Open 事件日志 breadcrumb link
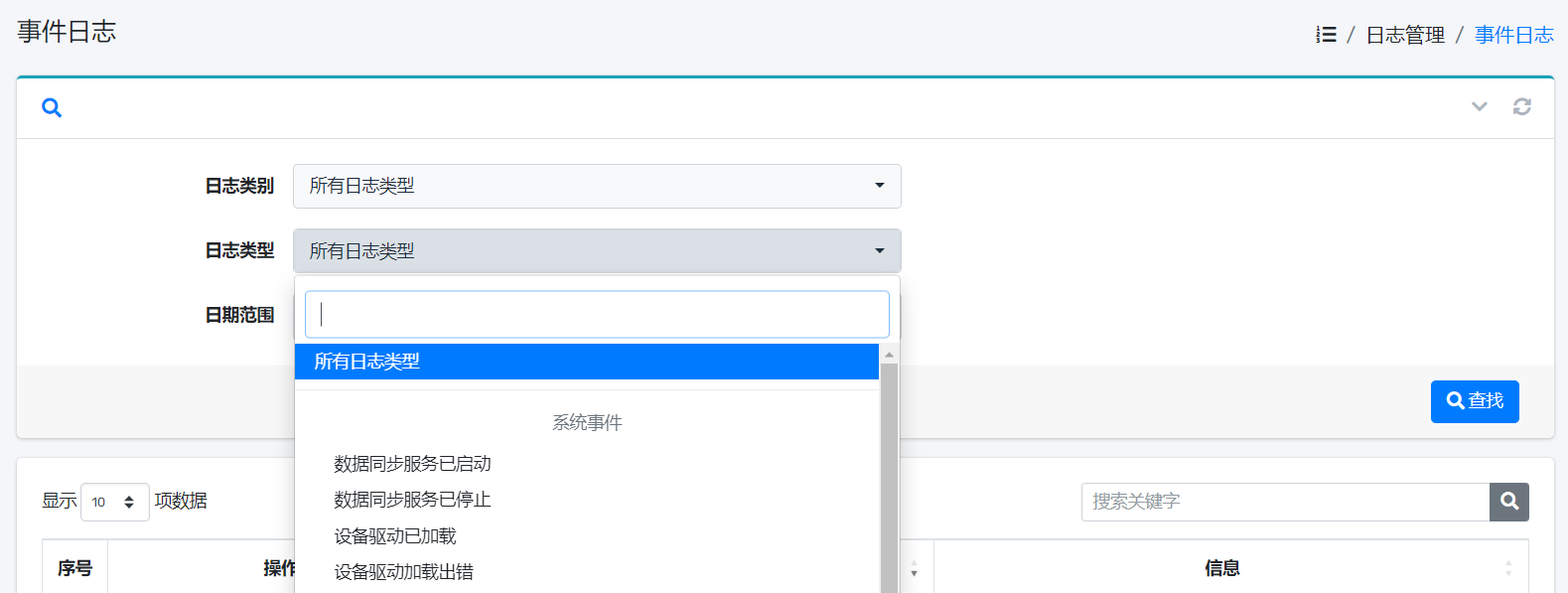Screen dimensions: 1568x593 coord(1513,35)
